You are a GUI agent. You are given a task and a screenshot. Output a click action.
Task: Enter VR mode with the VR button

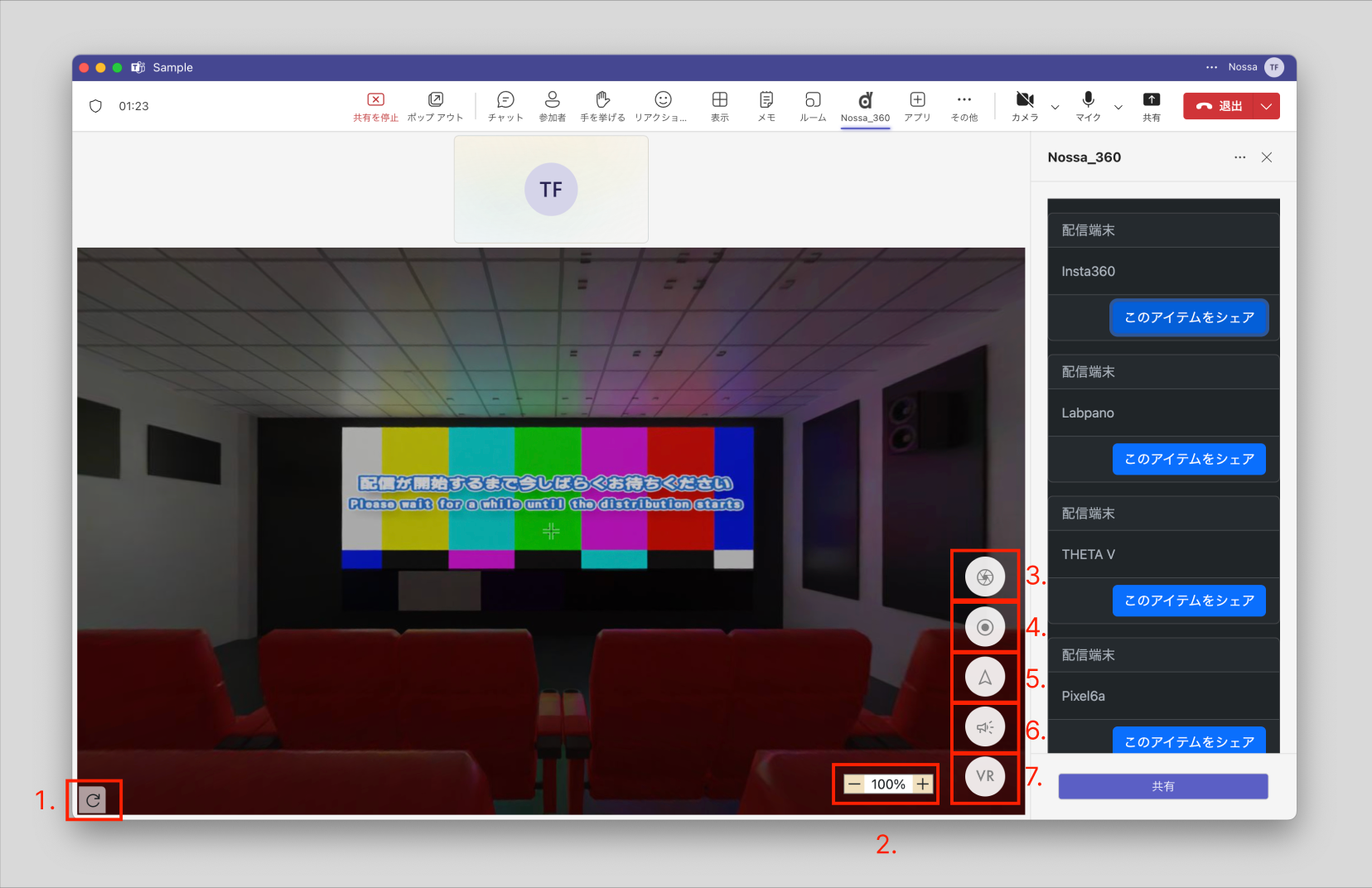click(984, 777)
